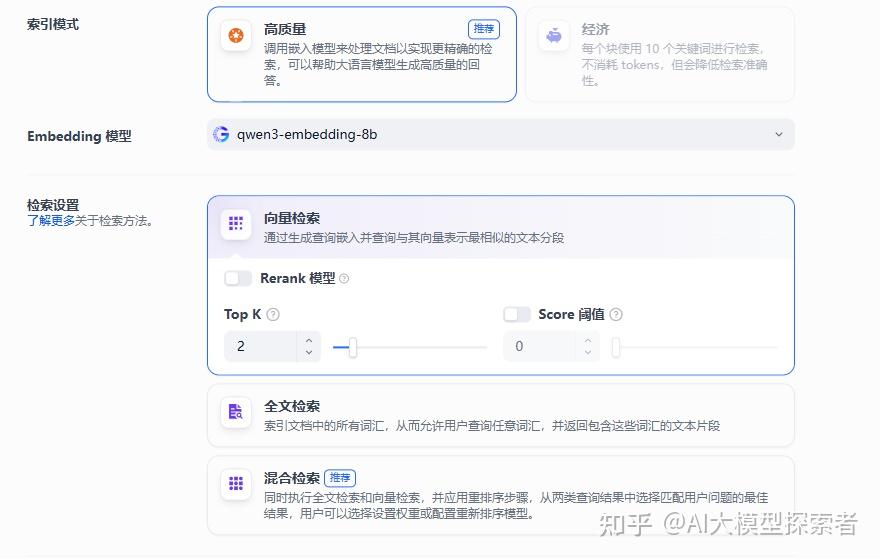Click the Rerank model help icon
880x559 pixels.
(344, 279)
